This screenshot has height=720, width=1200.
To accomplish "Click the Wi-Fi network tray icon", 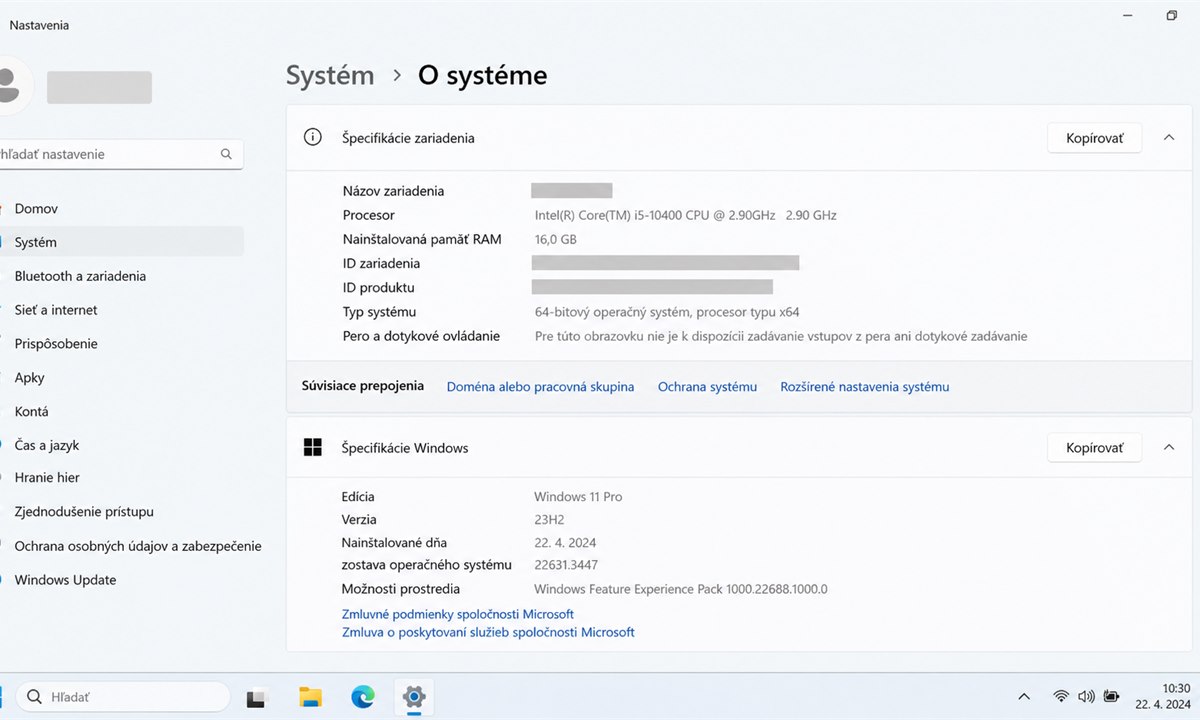I will 1061,696.
